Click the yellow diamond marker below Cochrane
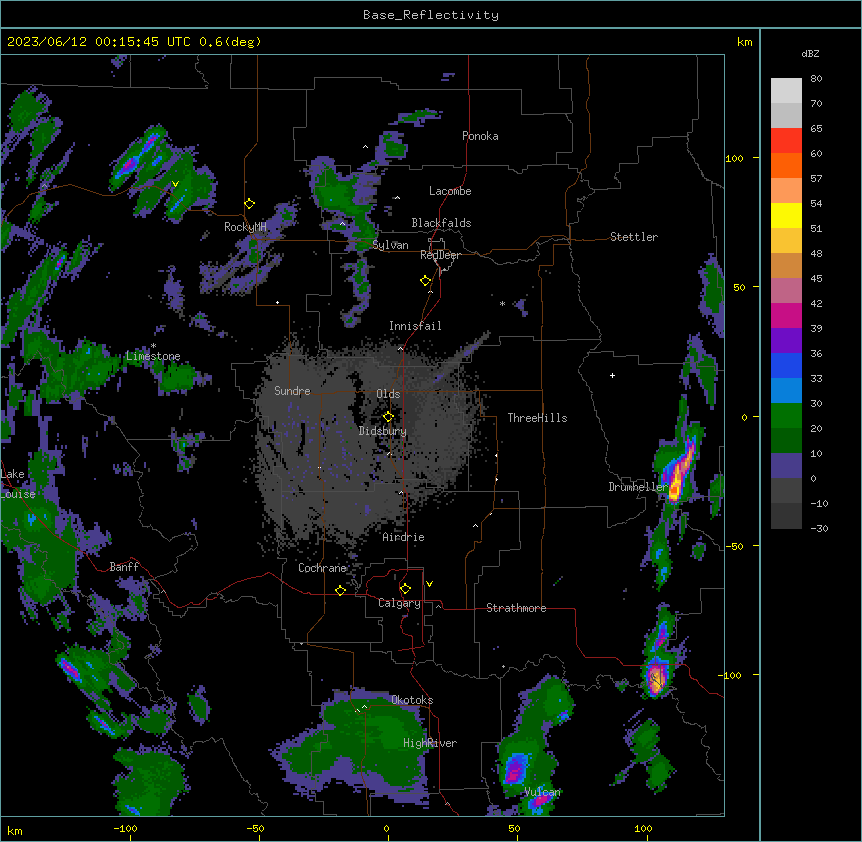 pos(340,590)
